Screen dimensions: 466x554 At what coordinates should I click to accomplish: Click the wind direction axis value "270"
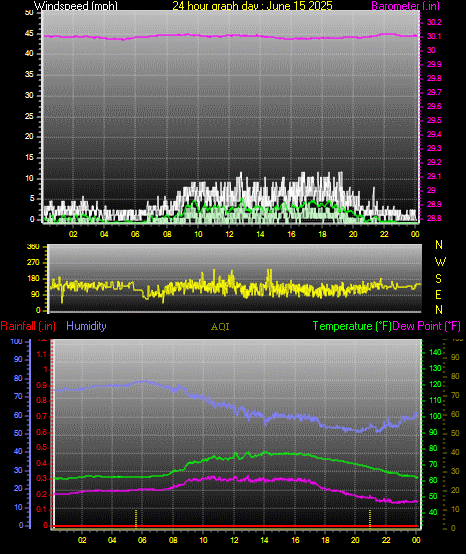tap(33, 263)
